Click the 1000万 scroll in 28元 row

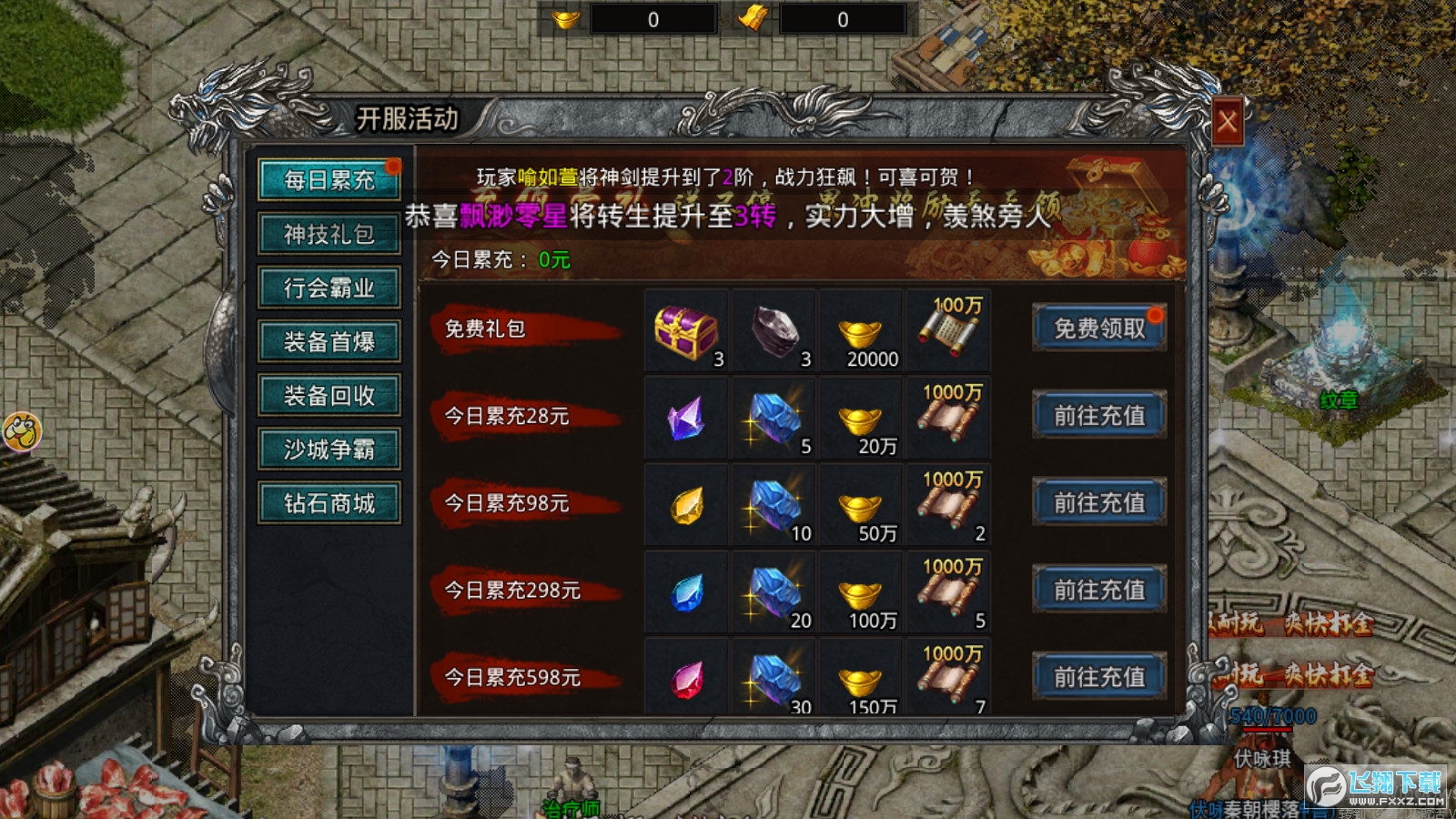(948, 417)
